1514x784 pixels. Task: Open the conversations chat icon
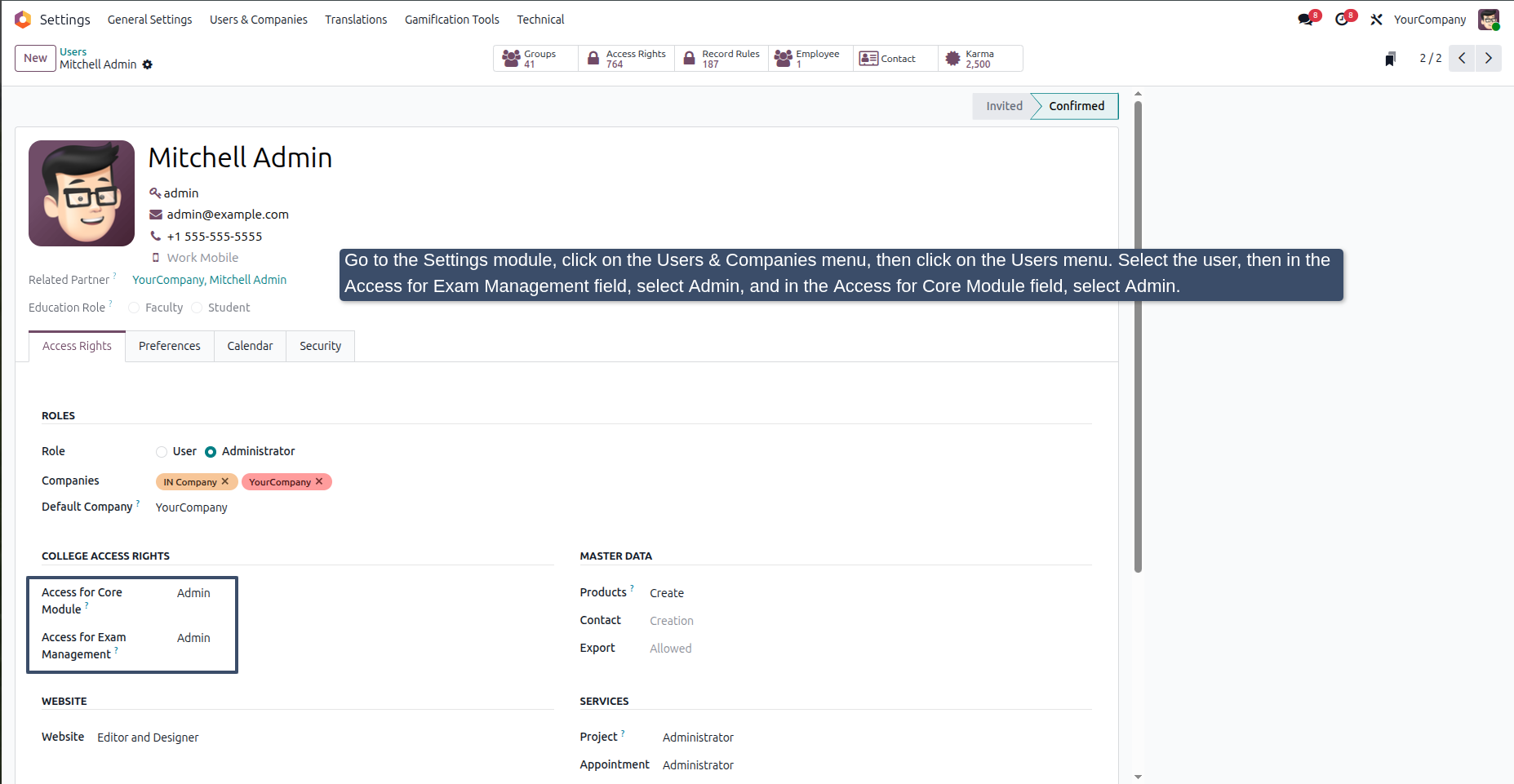1305,20
